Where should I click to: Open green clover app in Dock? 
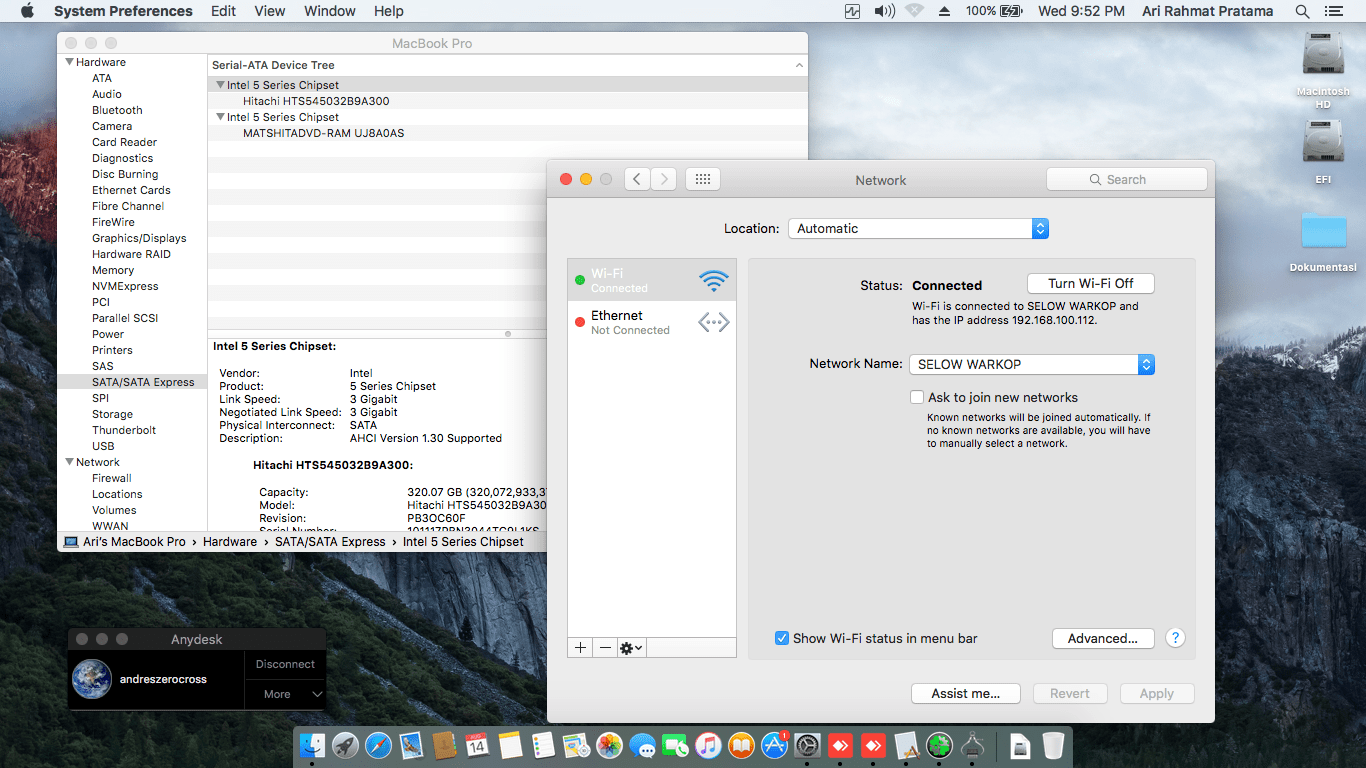938,745
